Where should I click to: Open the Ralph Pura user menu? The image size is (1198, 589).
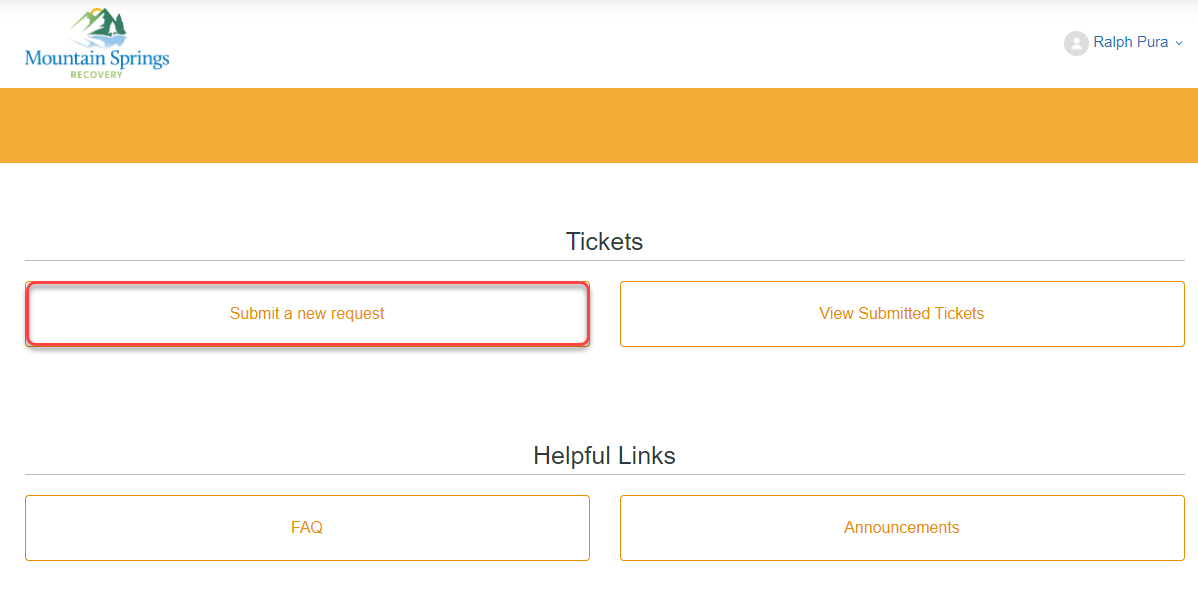pyautogui.click(x=1130, y=43)
